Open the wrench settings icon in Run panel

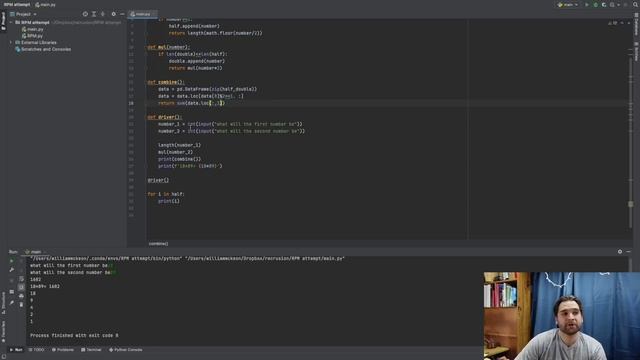11,270
